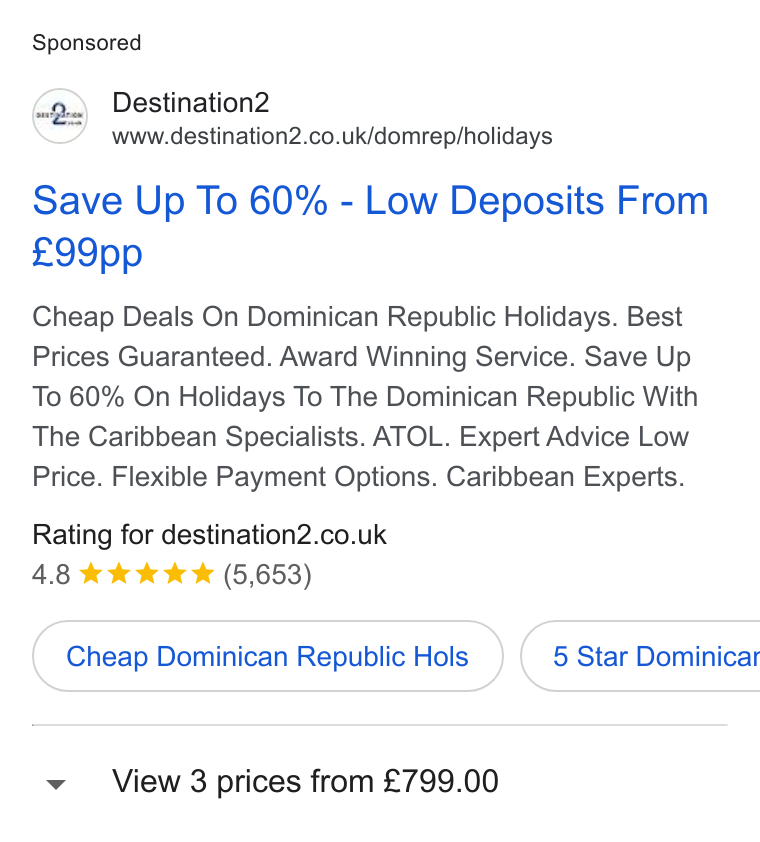Open the View 3 prices from £799.00 row

coord(379,781)
